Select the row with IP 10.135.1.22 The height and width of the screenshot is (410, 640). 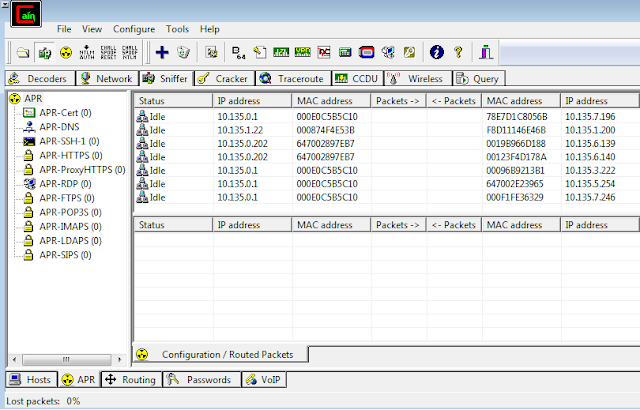[386, 130]
